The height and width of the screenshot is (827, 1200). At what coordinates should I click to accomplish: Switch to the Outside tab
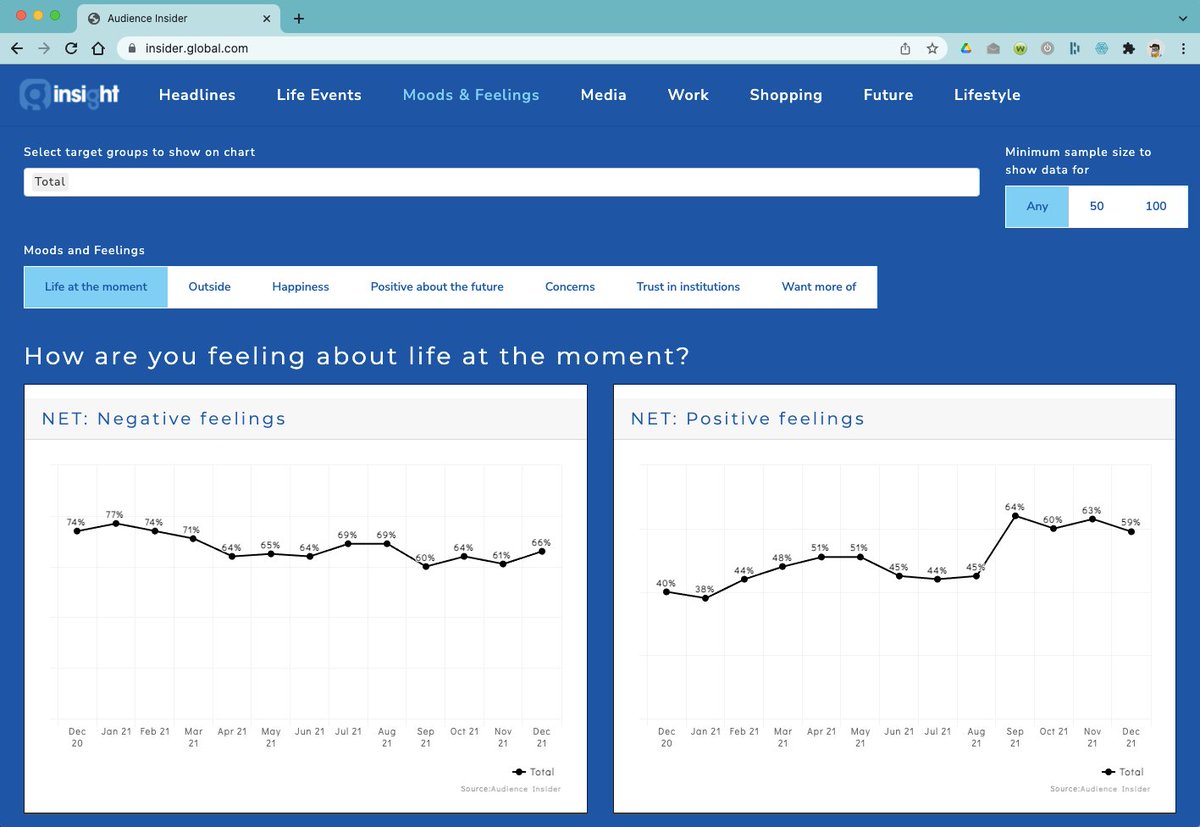point(210,287)
